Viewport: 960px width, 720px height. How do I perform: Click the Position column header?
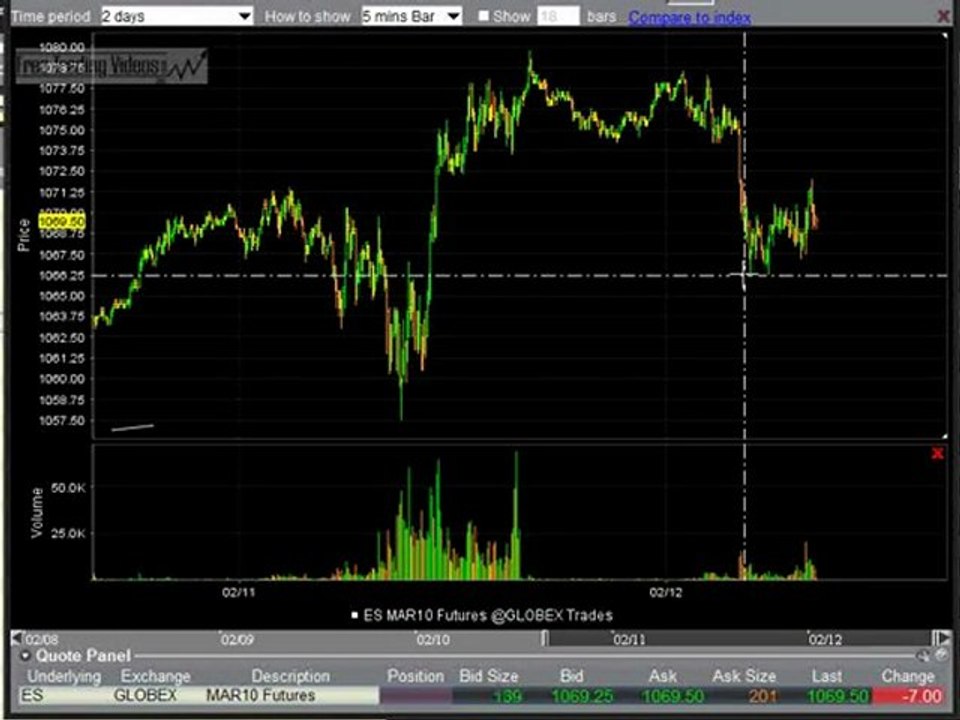pos(415,677)
